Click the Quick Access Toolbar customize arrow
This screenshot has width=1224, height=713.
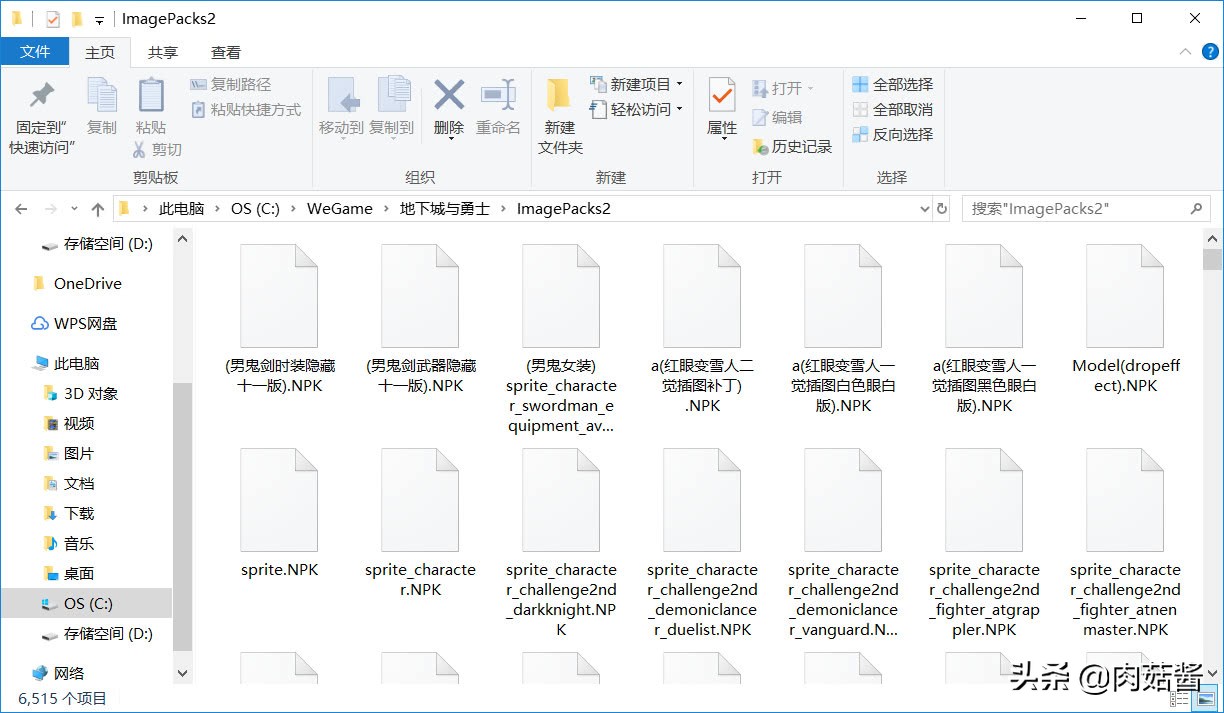click(99, 20)
